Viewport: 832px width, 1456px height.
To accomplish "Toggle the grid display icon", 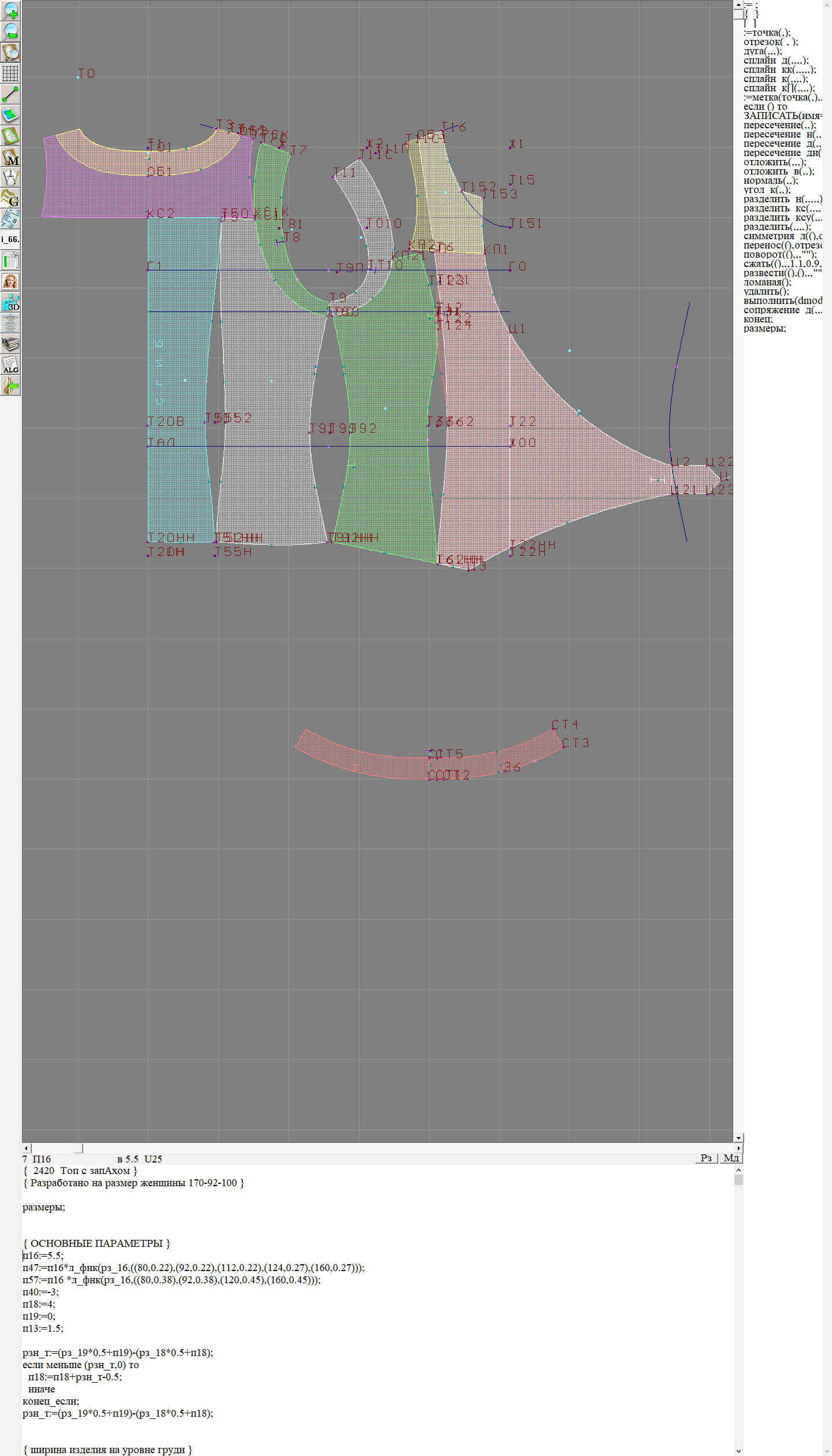I will [10, 73].
